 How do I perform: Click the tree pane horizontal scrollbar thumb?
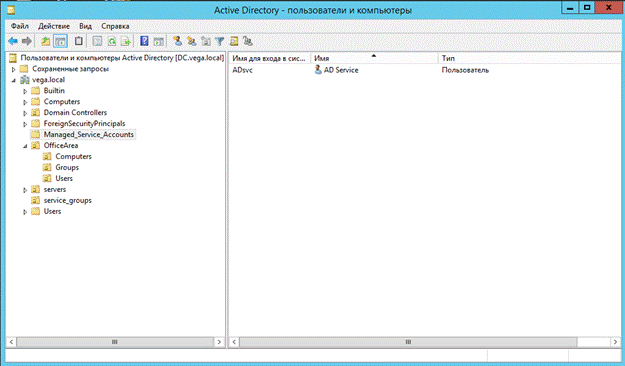[115, 342]
